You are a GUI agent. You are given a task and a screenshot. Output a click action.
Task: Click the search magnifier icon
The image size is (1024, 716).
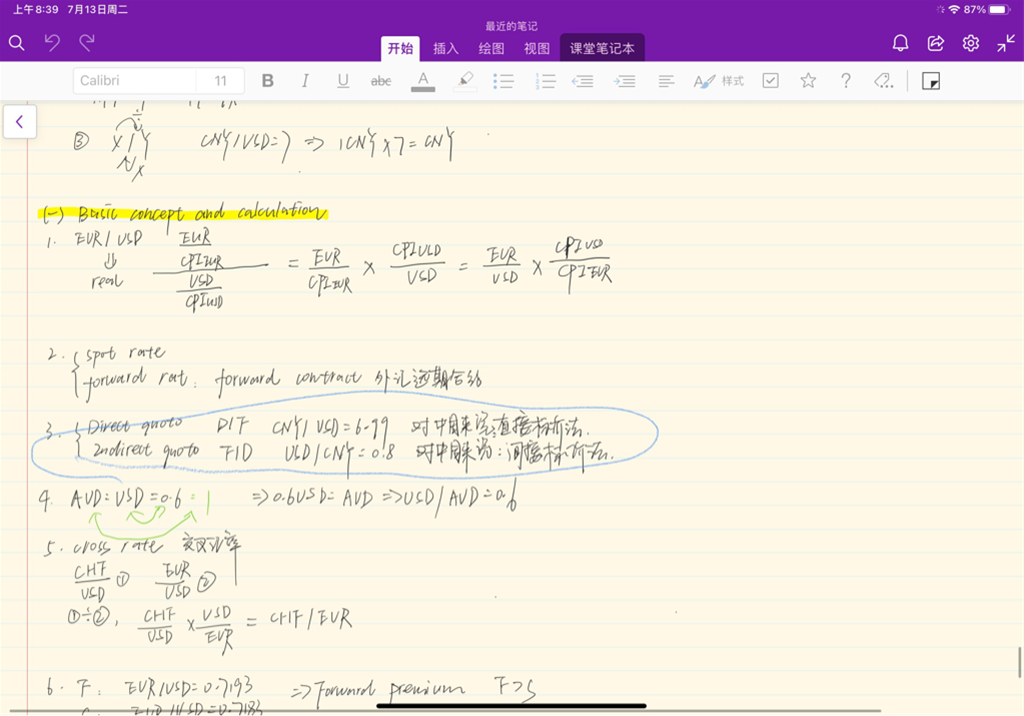pyautogui.click(x=17, y=43)
